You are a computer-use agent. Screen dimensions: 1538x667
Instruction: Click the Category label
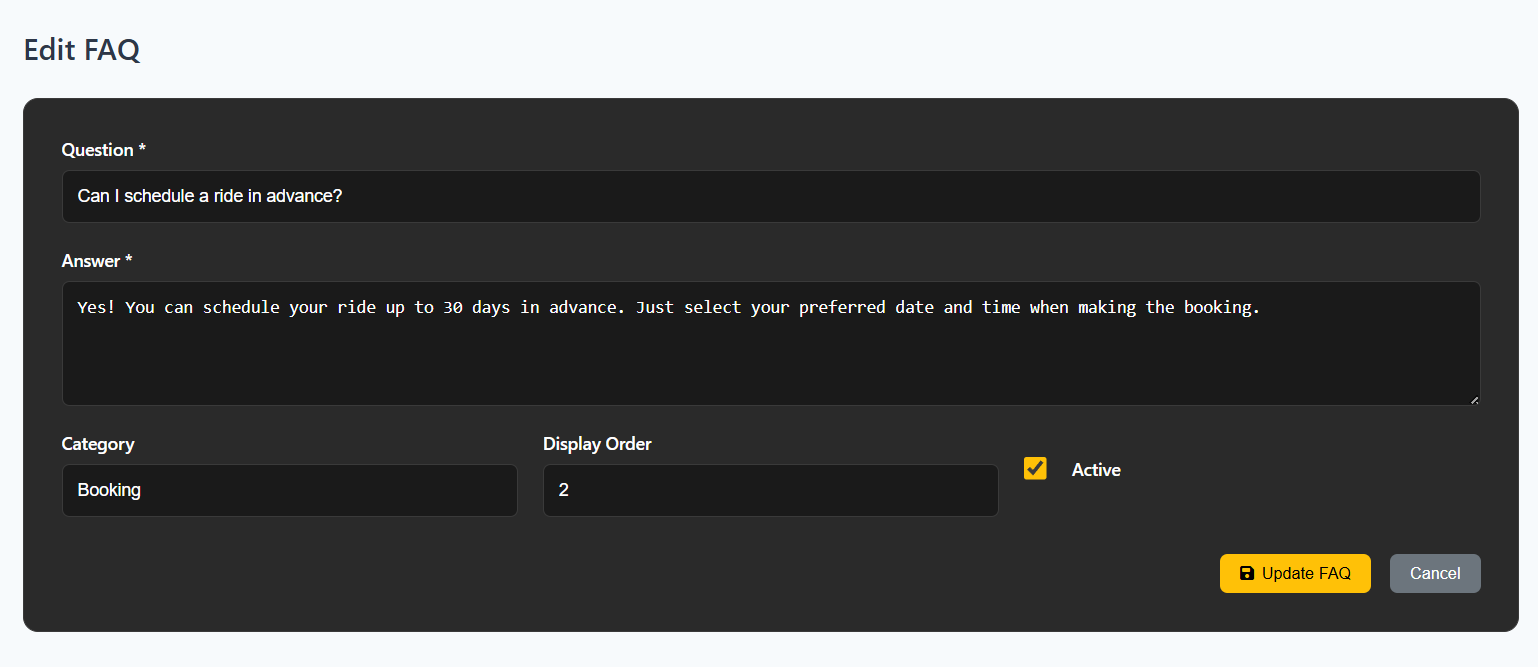(x=98, y=443)
